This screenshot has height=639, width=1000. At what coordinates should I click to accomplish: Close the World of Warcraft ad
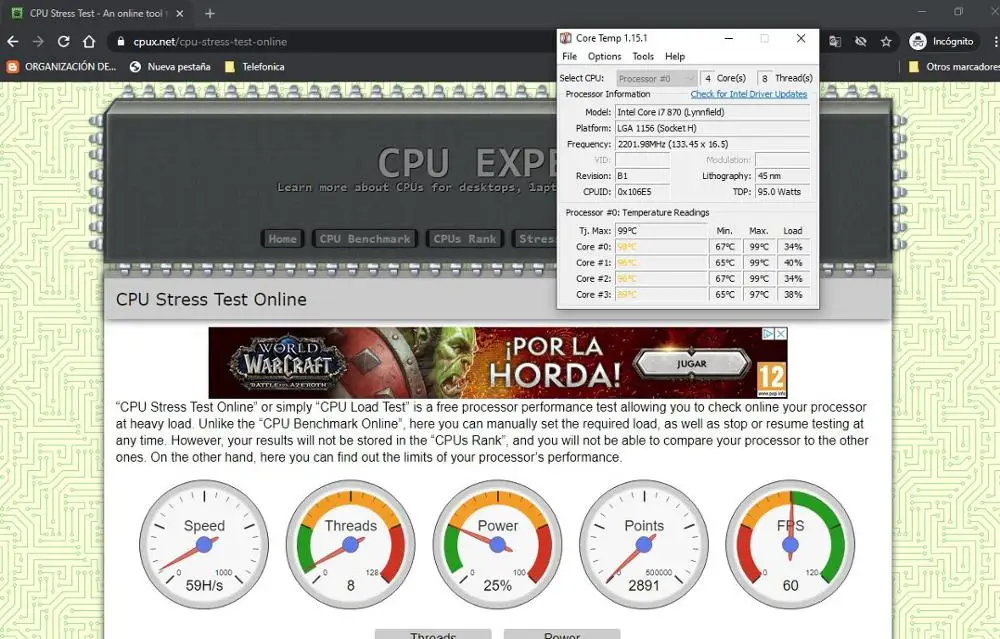(781, 334)
